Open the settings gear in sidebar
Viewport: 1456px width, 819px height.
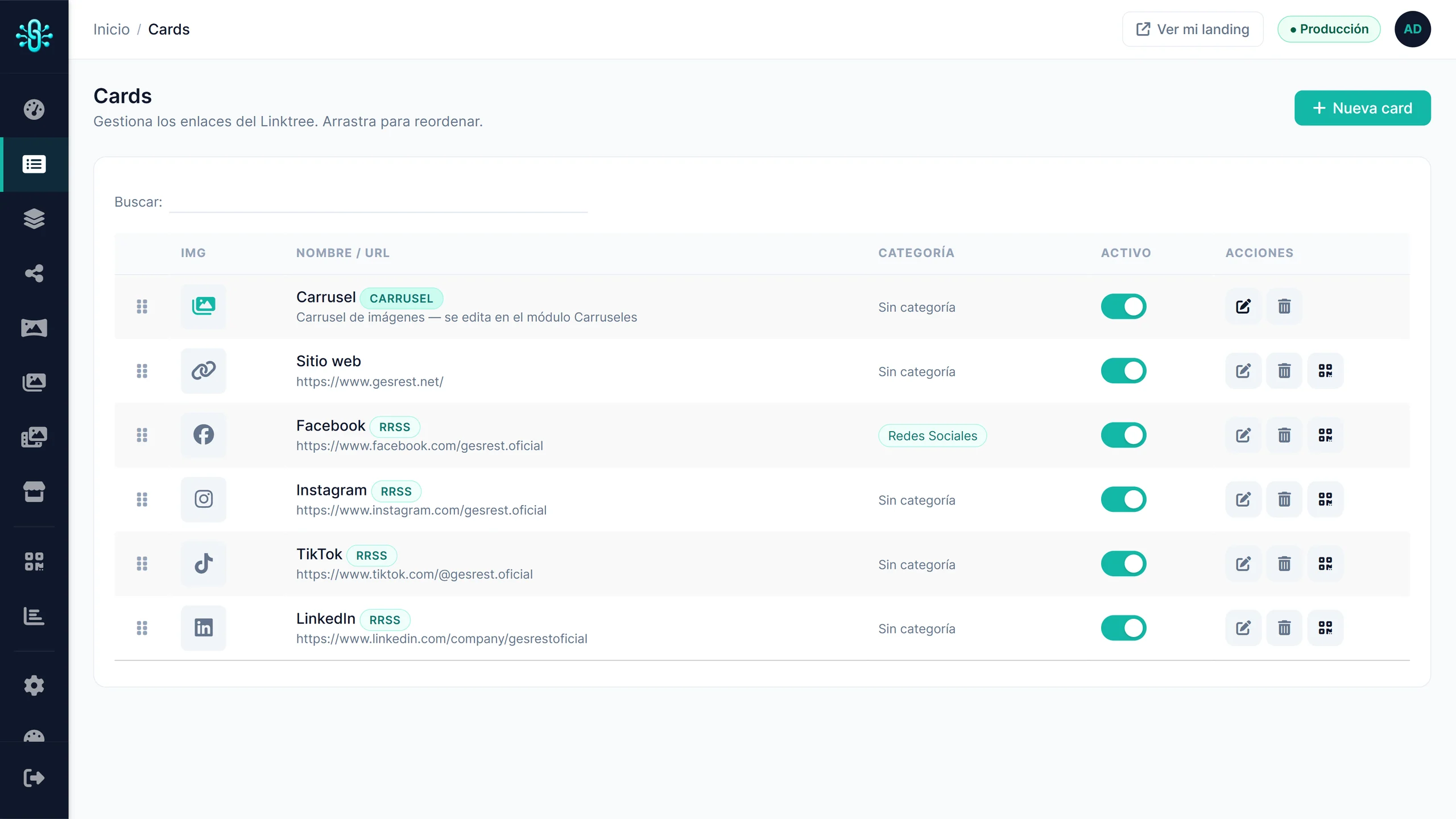[34, 685]
